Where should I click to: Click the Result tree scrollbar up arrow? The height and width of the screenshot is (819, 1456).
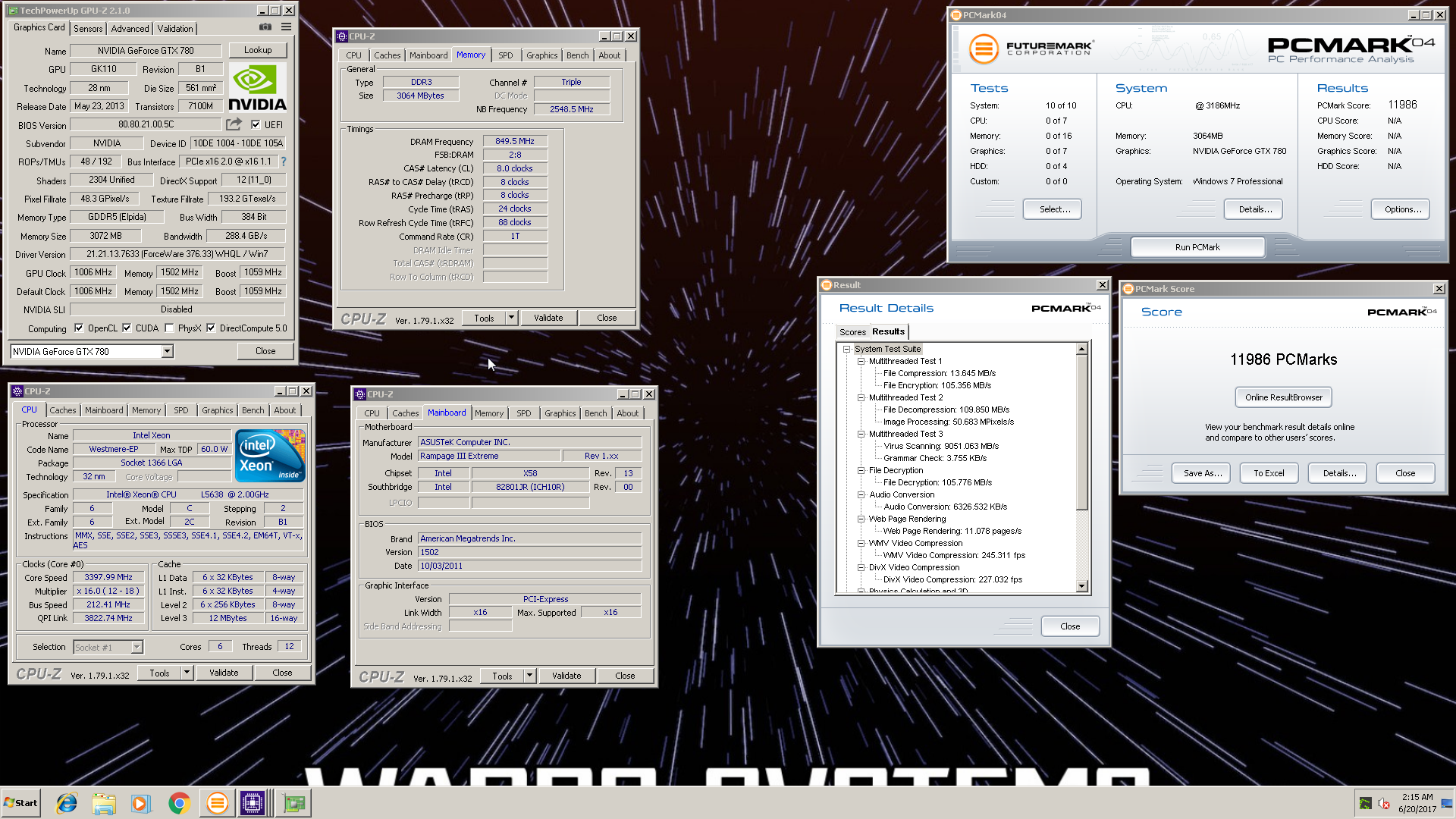pos(1082,349)
